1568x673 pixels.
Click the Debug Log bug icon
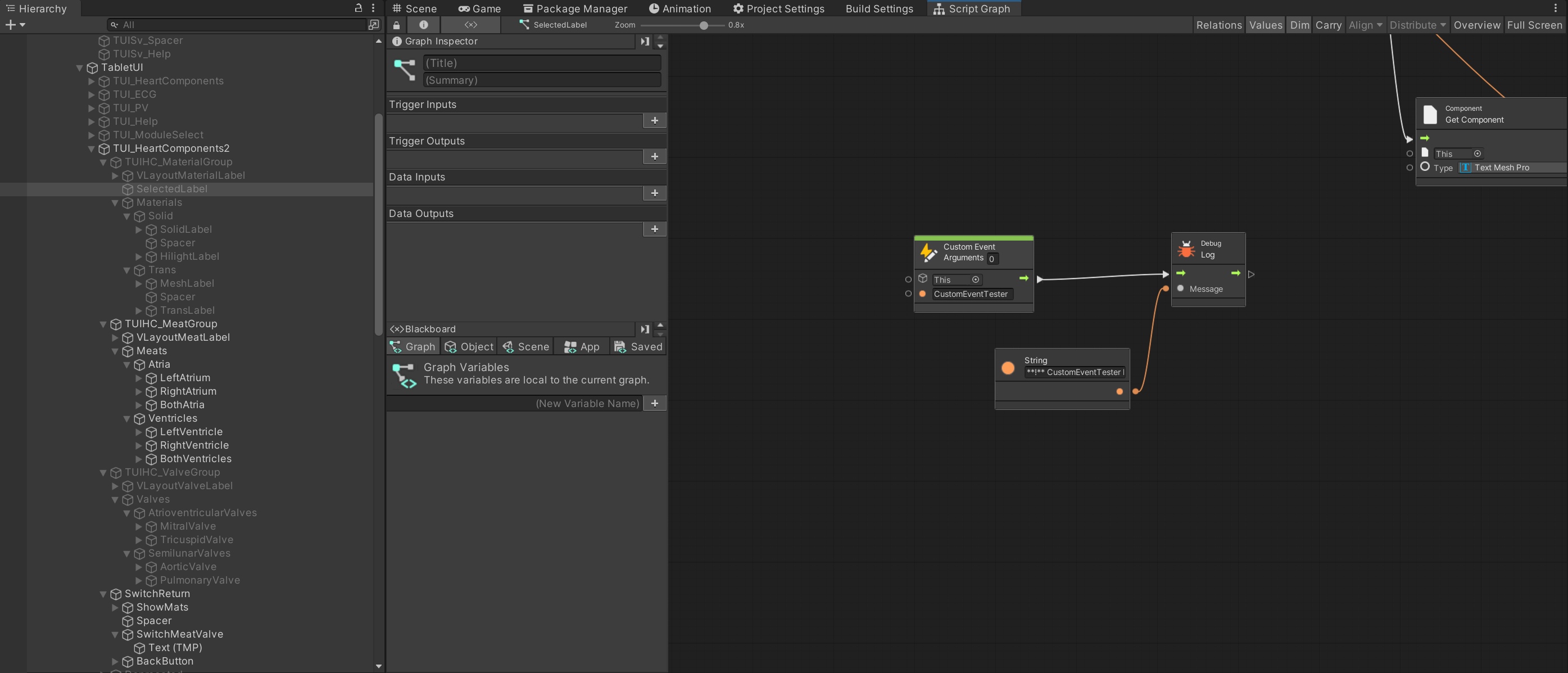[x=1186, y=249]
